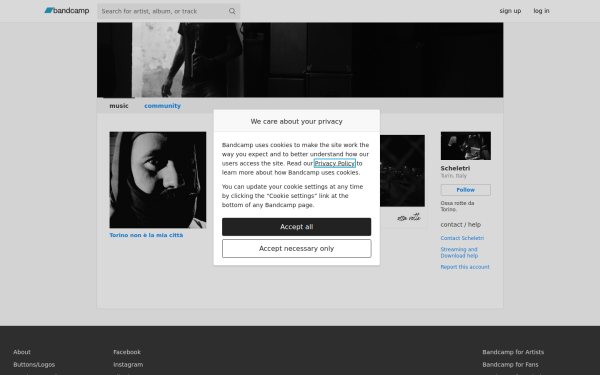600x375 pixels.
Task: Open Buttons/Logos footer link
Action: 34,365
